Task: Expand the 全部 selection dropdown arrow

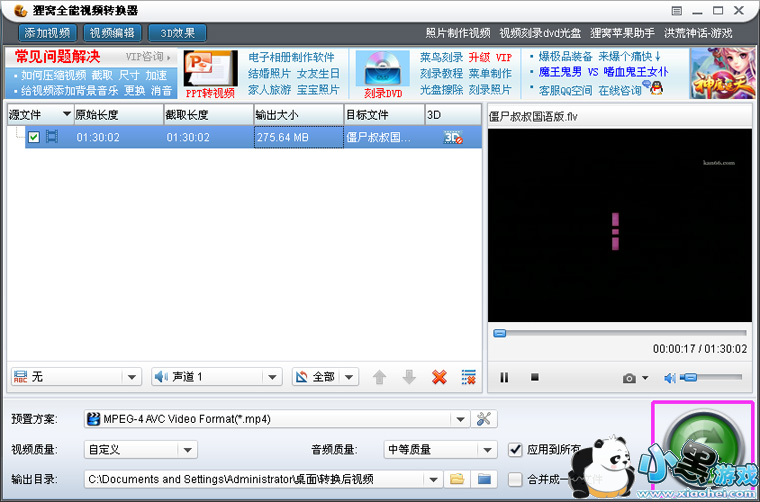Action: 350,376
